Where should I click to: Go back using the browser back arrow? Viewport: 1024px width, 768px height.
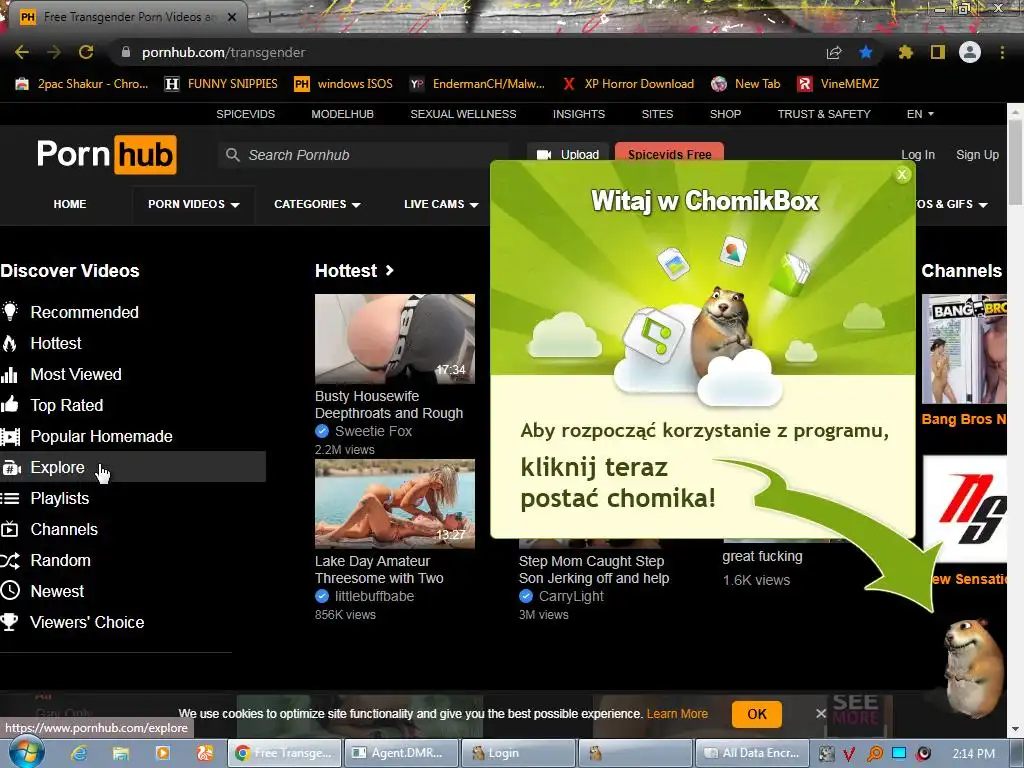(x=22, y=52)
